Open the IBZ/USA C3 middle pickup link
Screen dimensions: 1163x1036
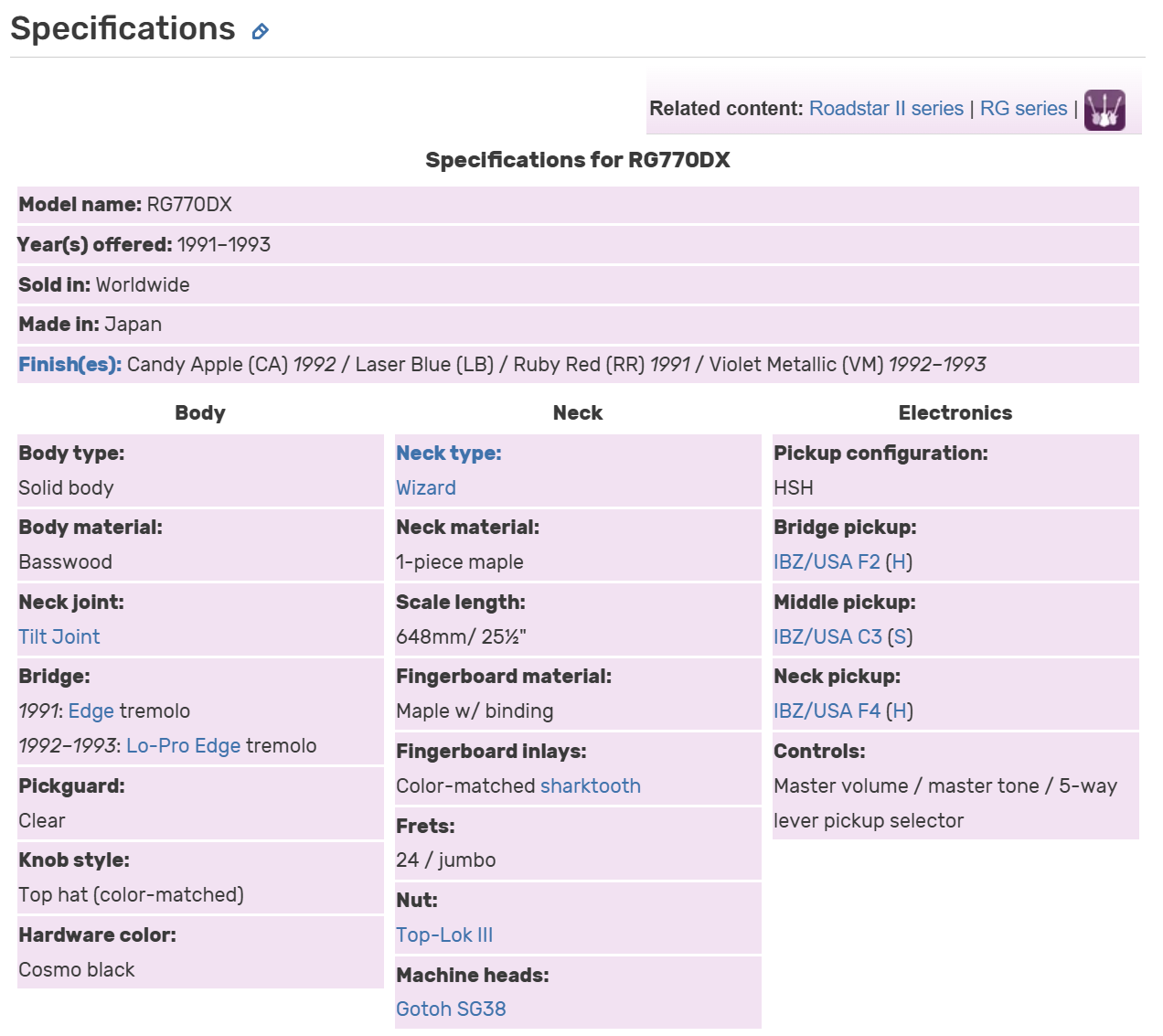(827, 637)
